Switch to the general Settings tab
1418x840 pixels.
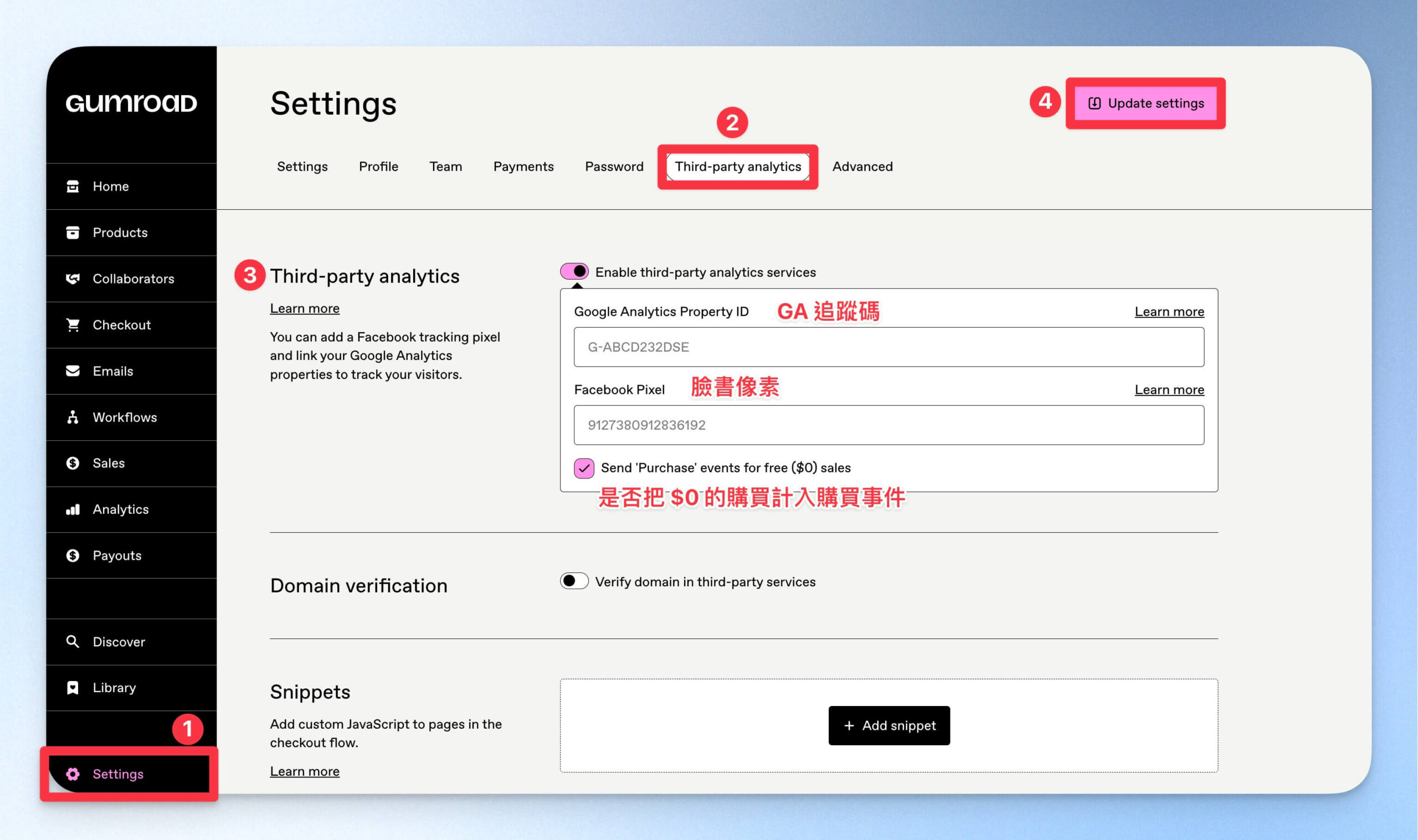(x=302, y=167)
